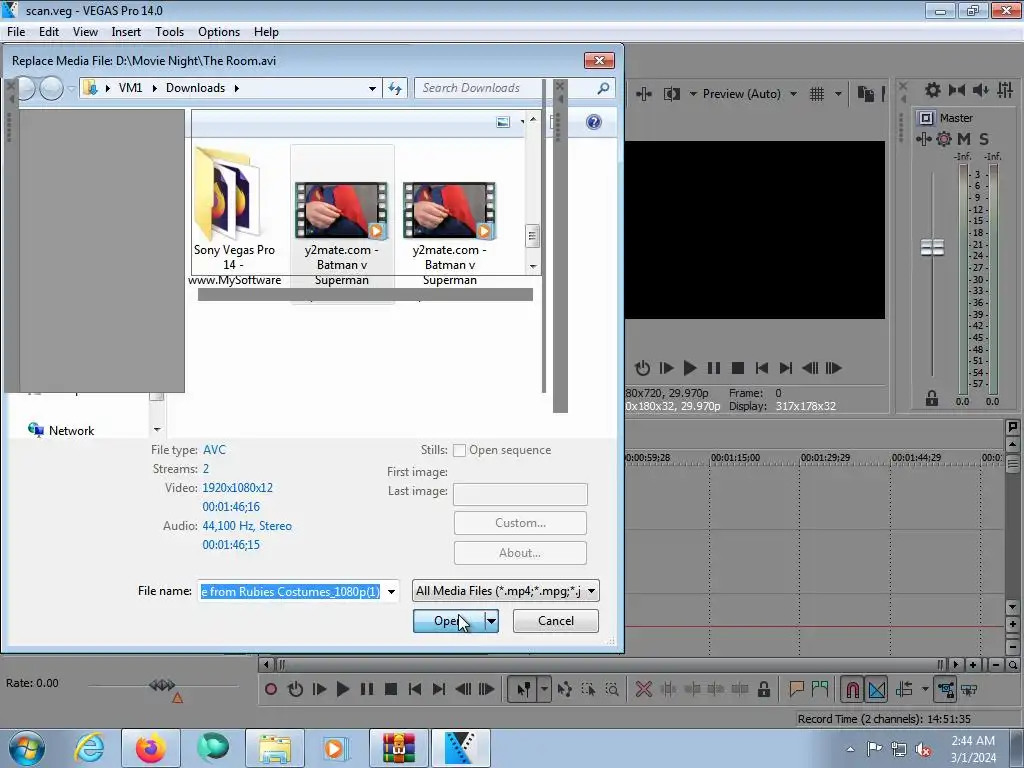This screenshot has width=1024, height=768.
Task: Select the Normal Edit tool in the timeline toolbar
Action: (x=524, y=689)
